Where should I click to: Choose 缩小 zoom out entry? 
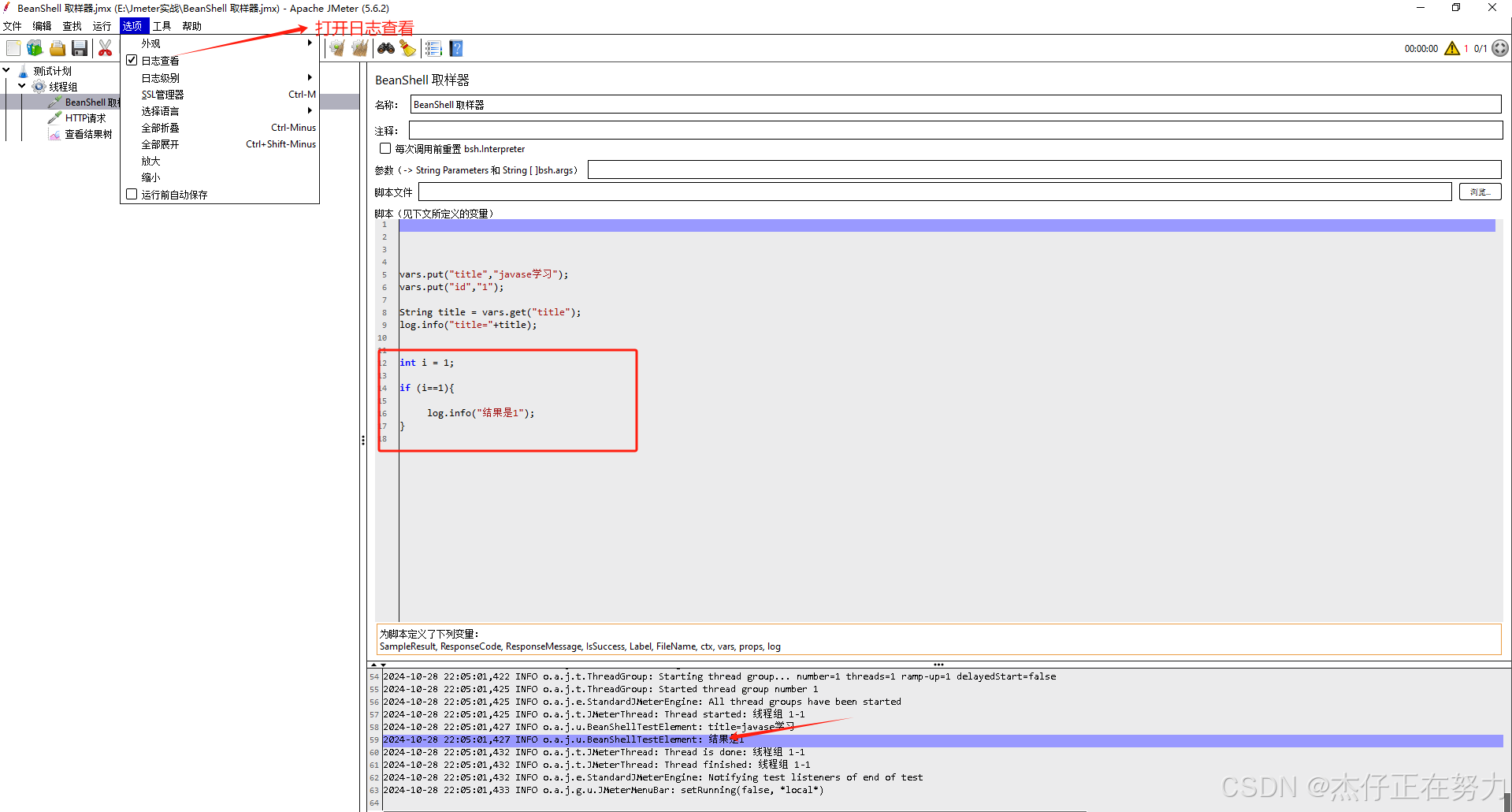tap(220, 177)
